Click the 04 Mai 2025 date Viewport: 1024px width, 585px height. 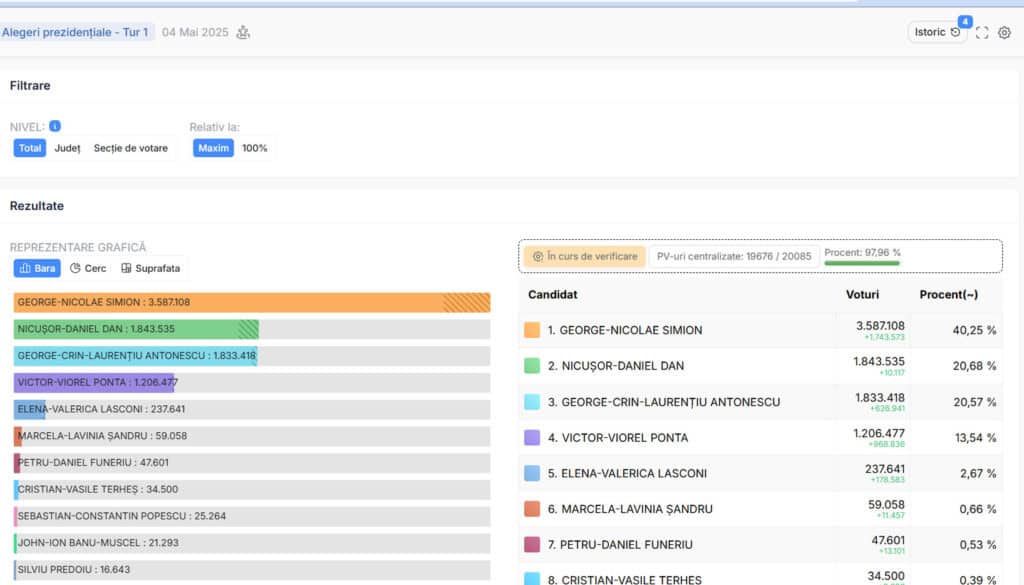tap(195, 32)
